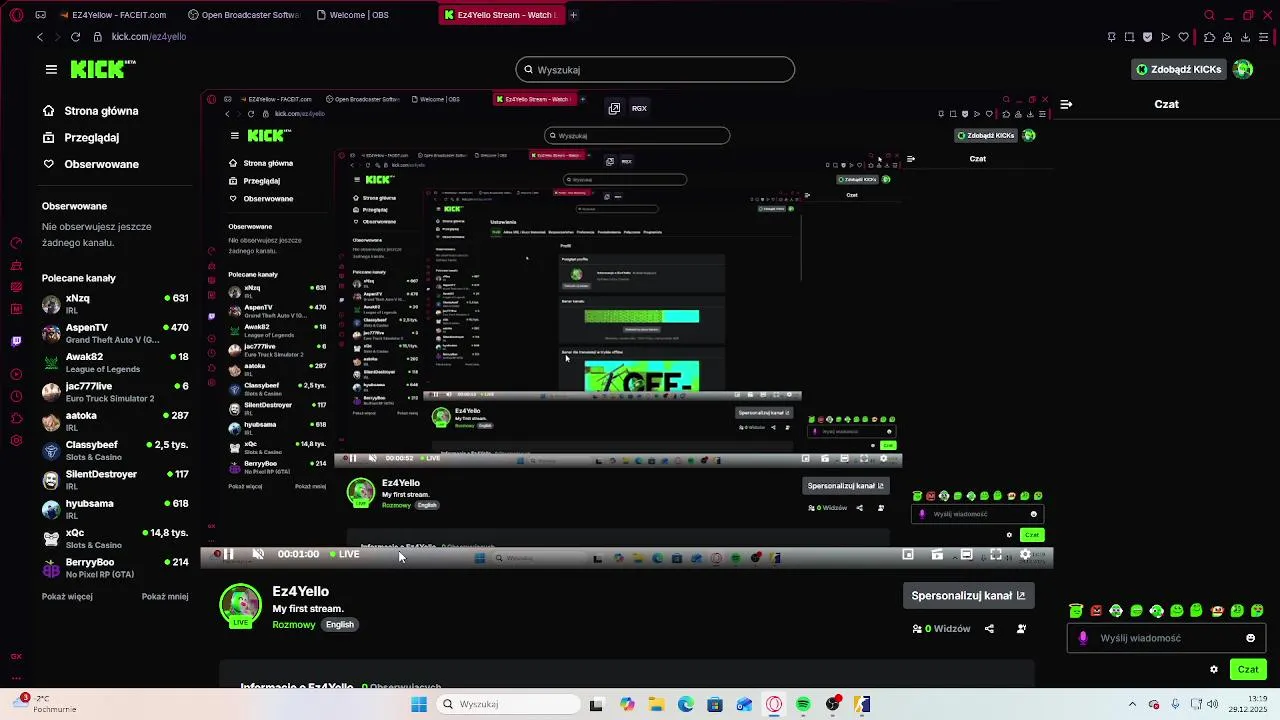This screenshot has width=1280, height=720.
Task: Collapse the chat panel with arrow icon
Action: tap(1066, 104)
